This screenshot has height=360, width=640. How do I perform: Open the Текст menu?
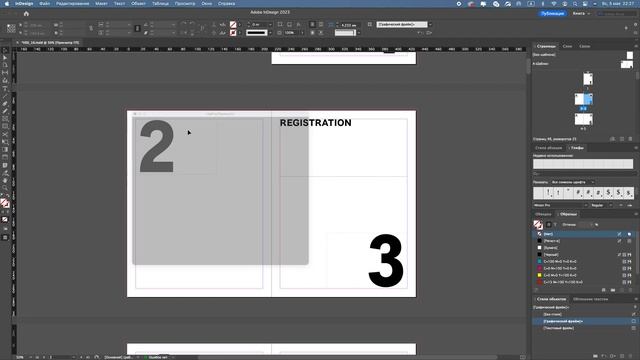click(x=119, y=4)
